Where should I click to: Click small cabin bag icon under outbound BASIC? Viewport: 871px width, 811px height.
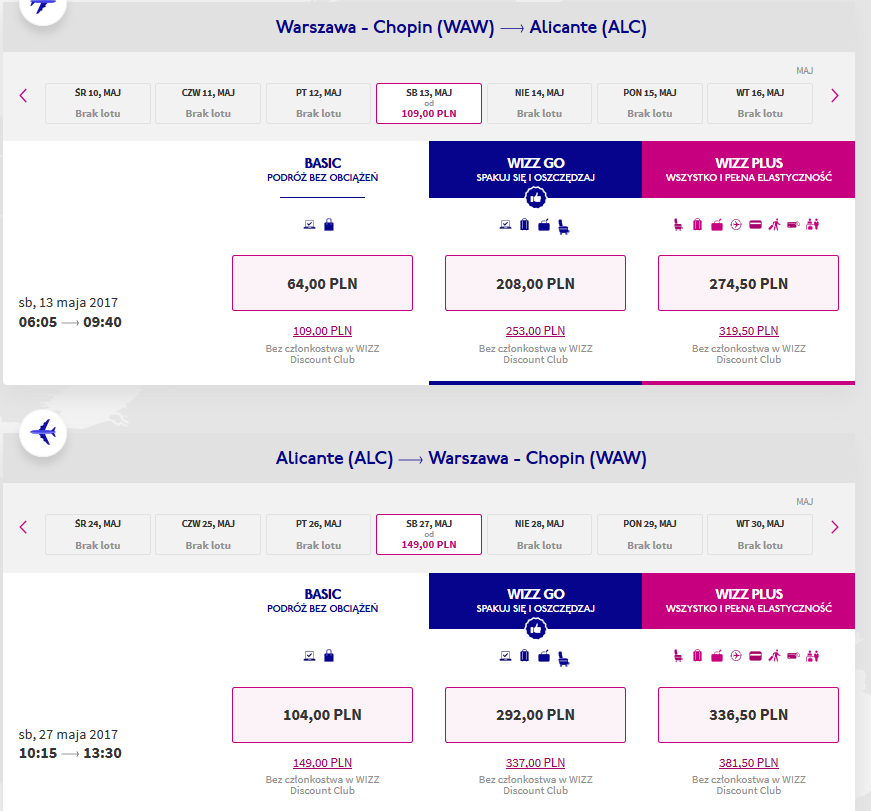click(329, 224)
